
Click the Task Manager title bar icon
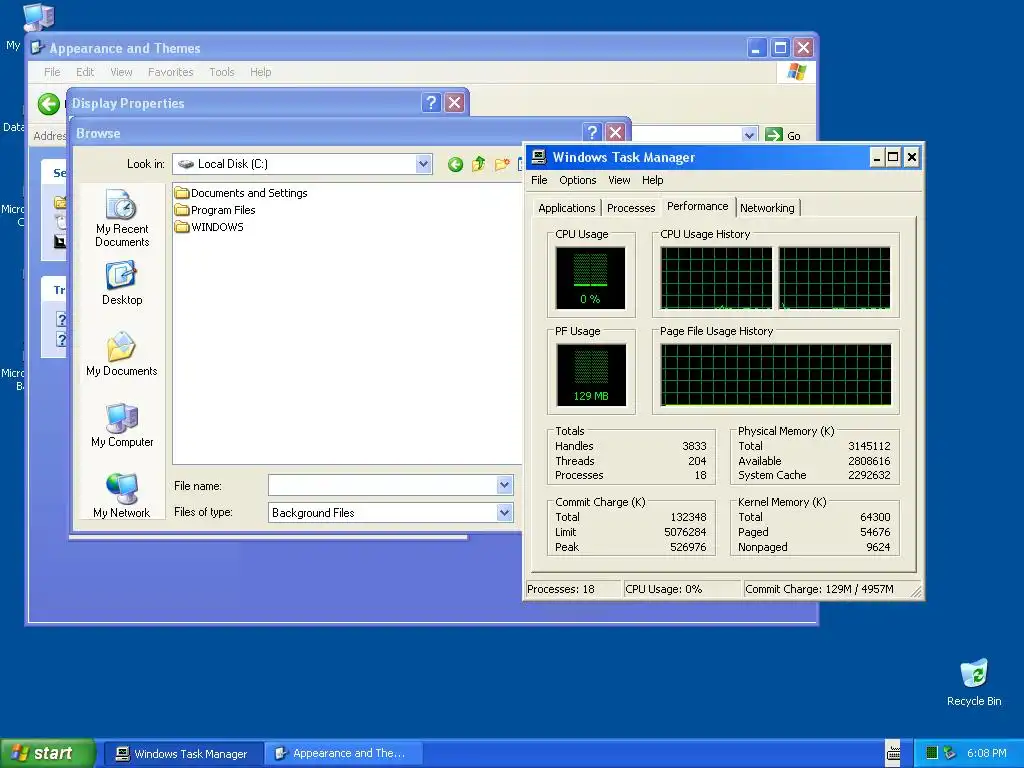pos(539,157)
